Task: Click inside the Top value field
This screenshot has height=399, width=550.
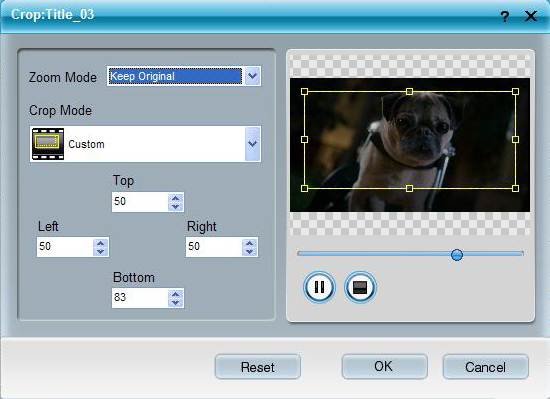Action: click(x=140, y=202)
